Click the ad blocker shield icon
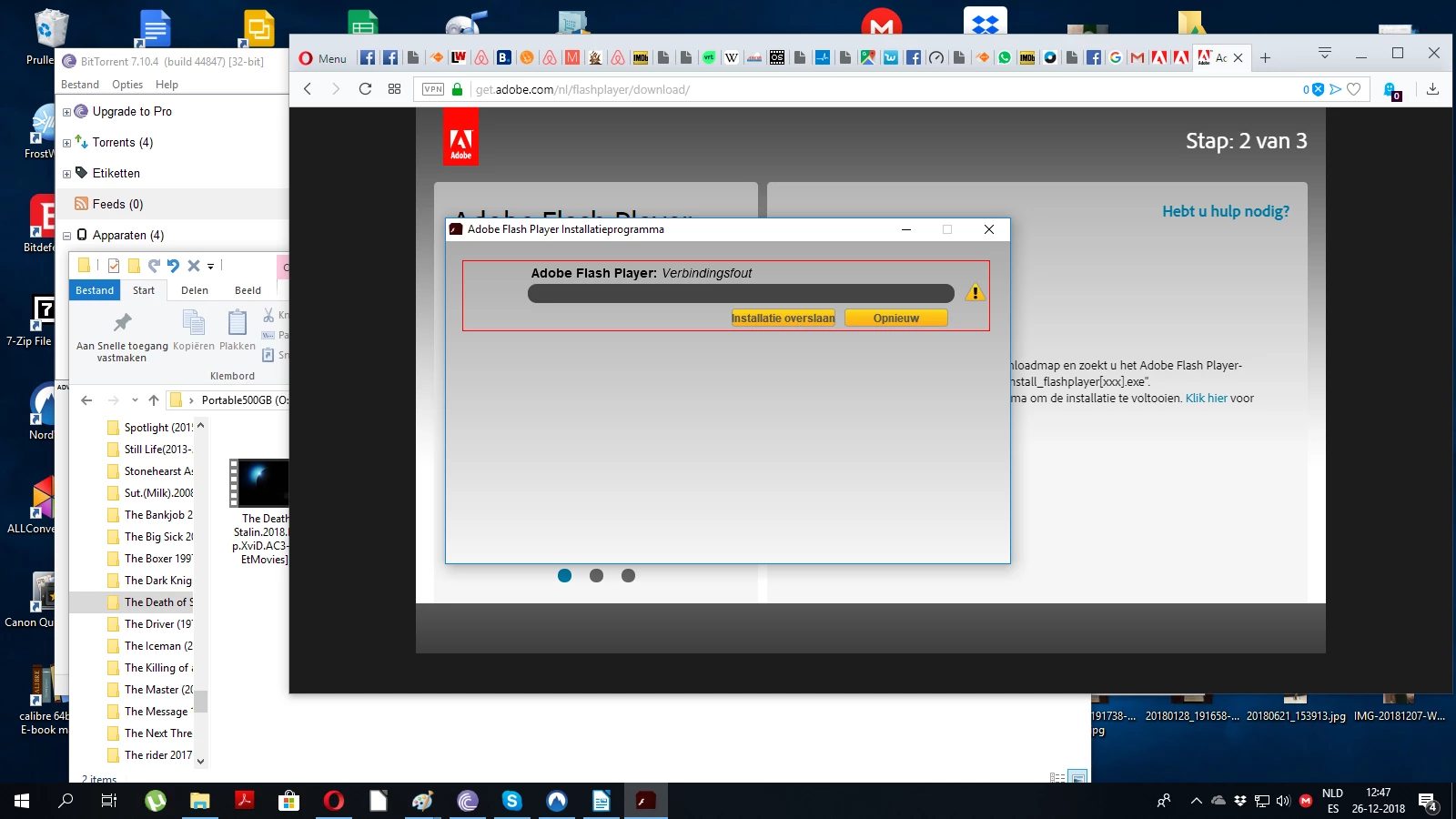The height and width of the screenshot is (819, 1456). pos(1317,89)
